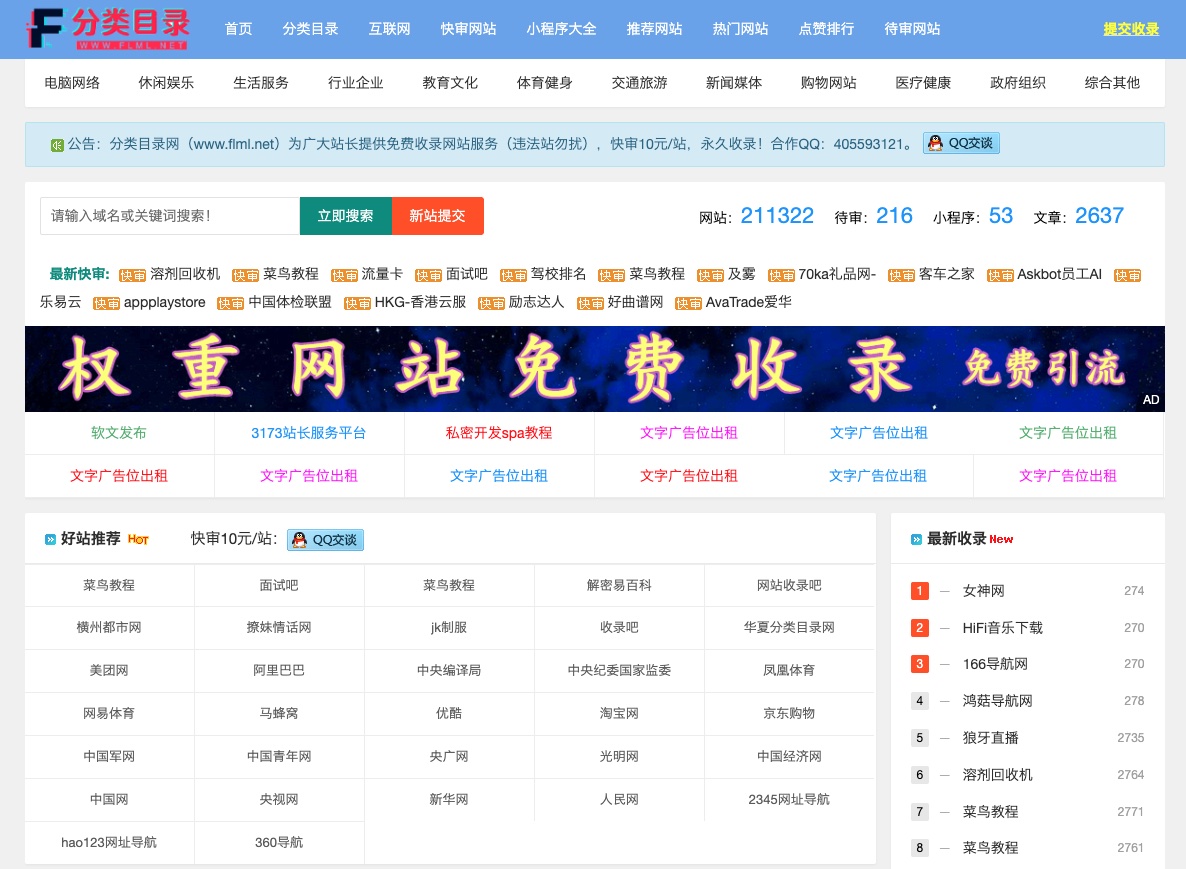Screen dimensions: 1186x869
Task: Open 美团网 in recommended sites
Action: pyautogui.click(x=109, y=670)
